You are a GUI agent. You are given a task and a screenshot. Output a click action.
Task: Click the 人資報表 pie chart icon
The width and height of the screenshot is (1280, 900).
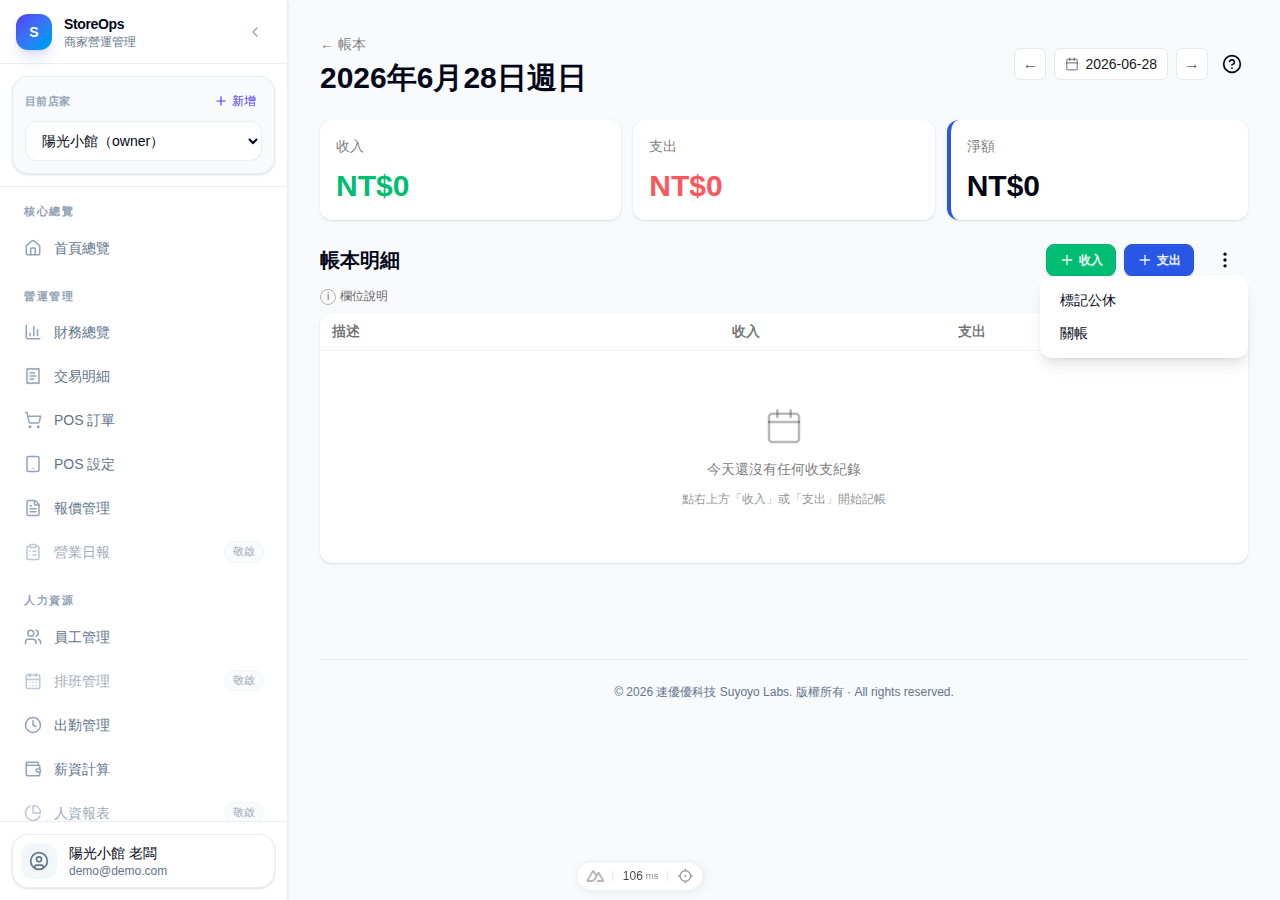point(33,813)
